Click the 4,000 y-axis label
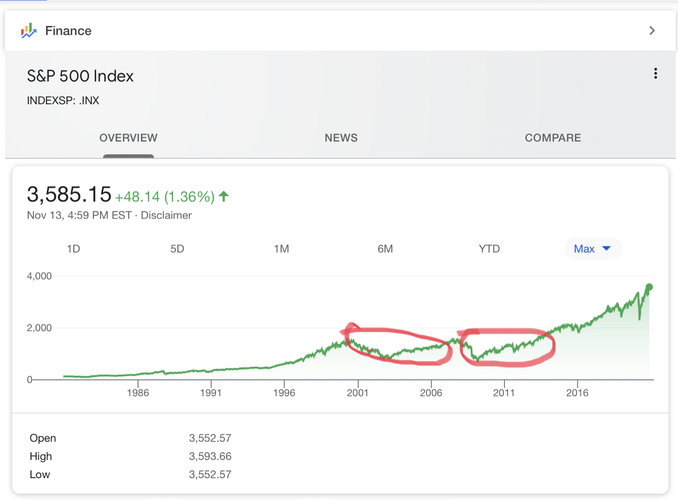The width and height of the screenshot is (678, 500). click(x=39, y=276)
